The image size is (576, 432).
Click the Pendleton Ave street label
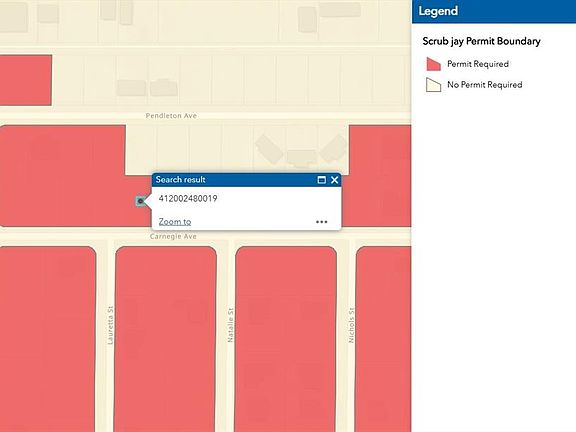click(171, 116)
